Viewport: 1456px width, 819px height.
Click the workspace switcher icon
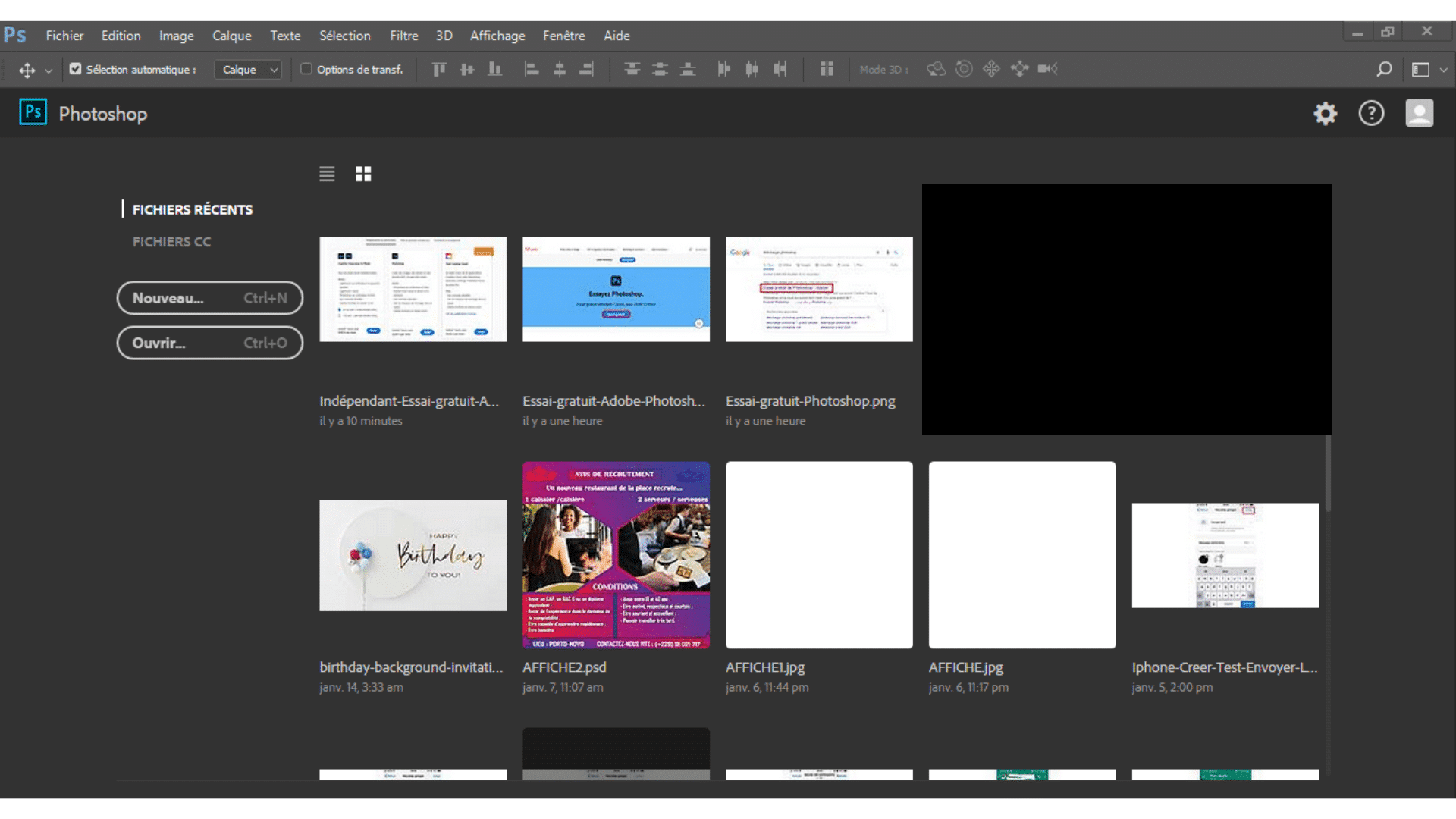(1420, 70)
